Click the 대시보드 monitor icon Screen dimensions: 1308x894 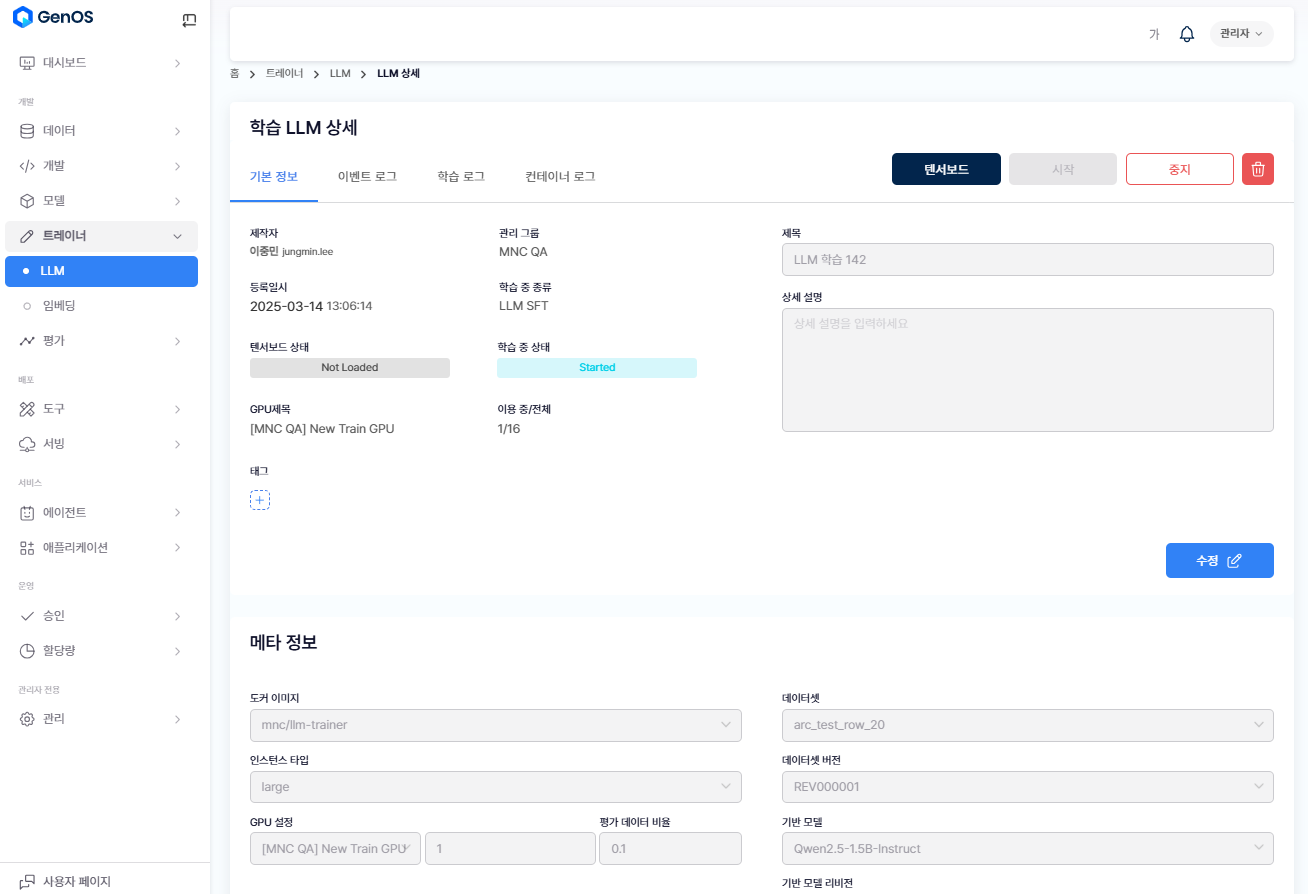(x=28, y=63)
